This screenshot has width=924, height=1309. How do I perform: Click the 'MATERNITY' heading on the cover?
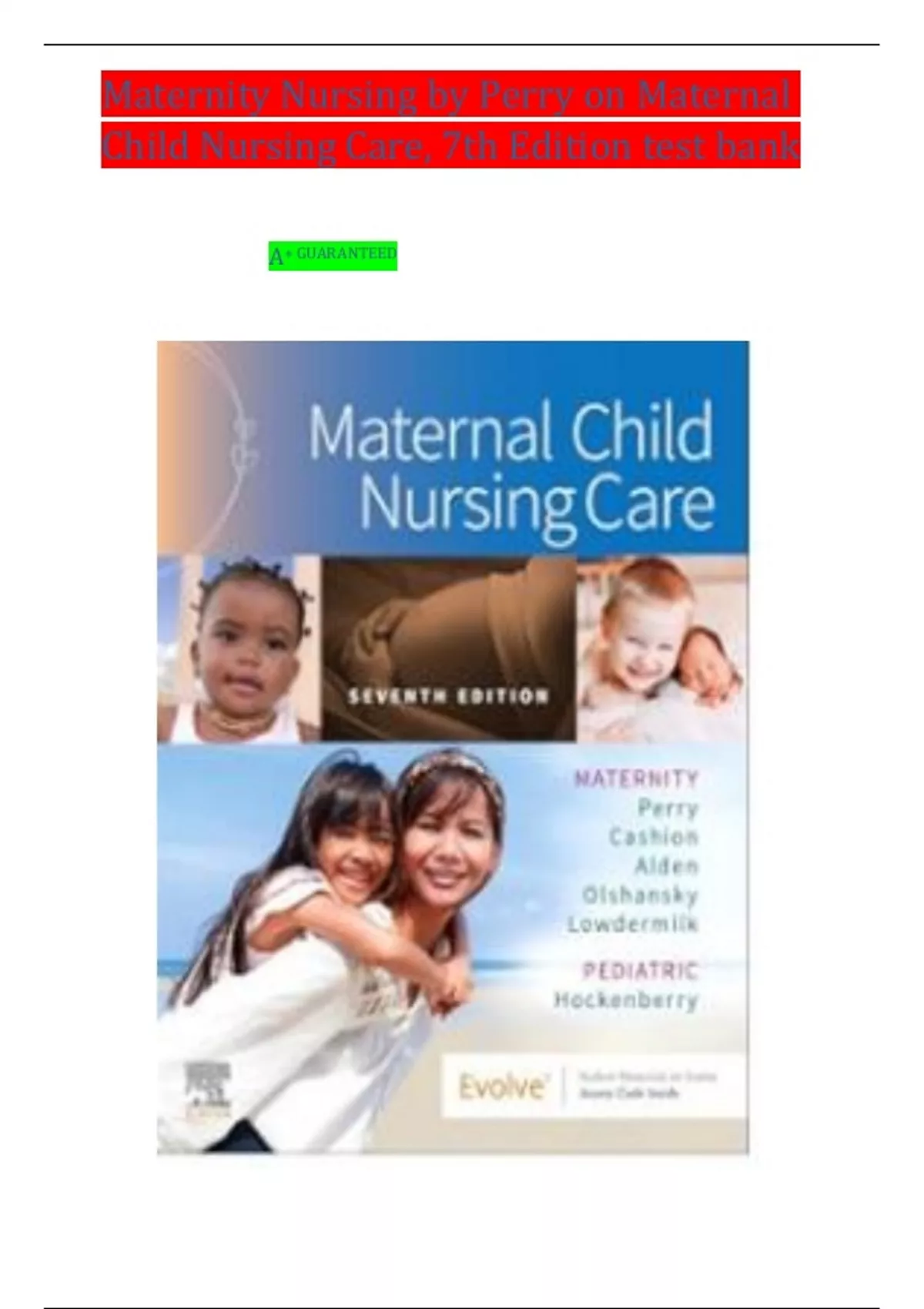click(x=636, y=778)
